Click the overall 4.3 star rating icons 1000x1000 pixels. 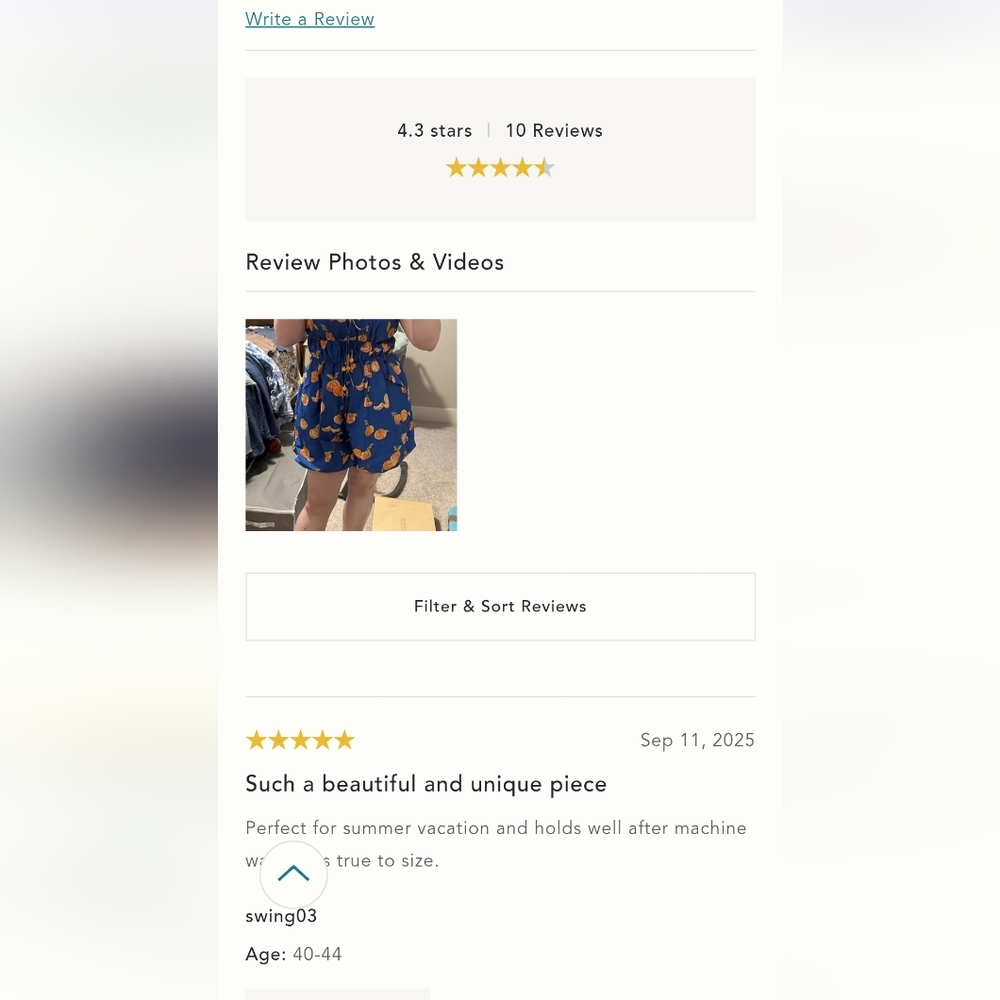pyautogui.click(x=500, y=168)
